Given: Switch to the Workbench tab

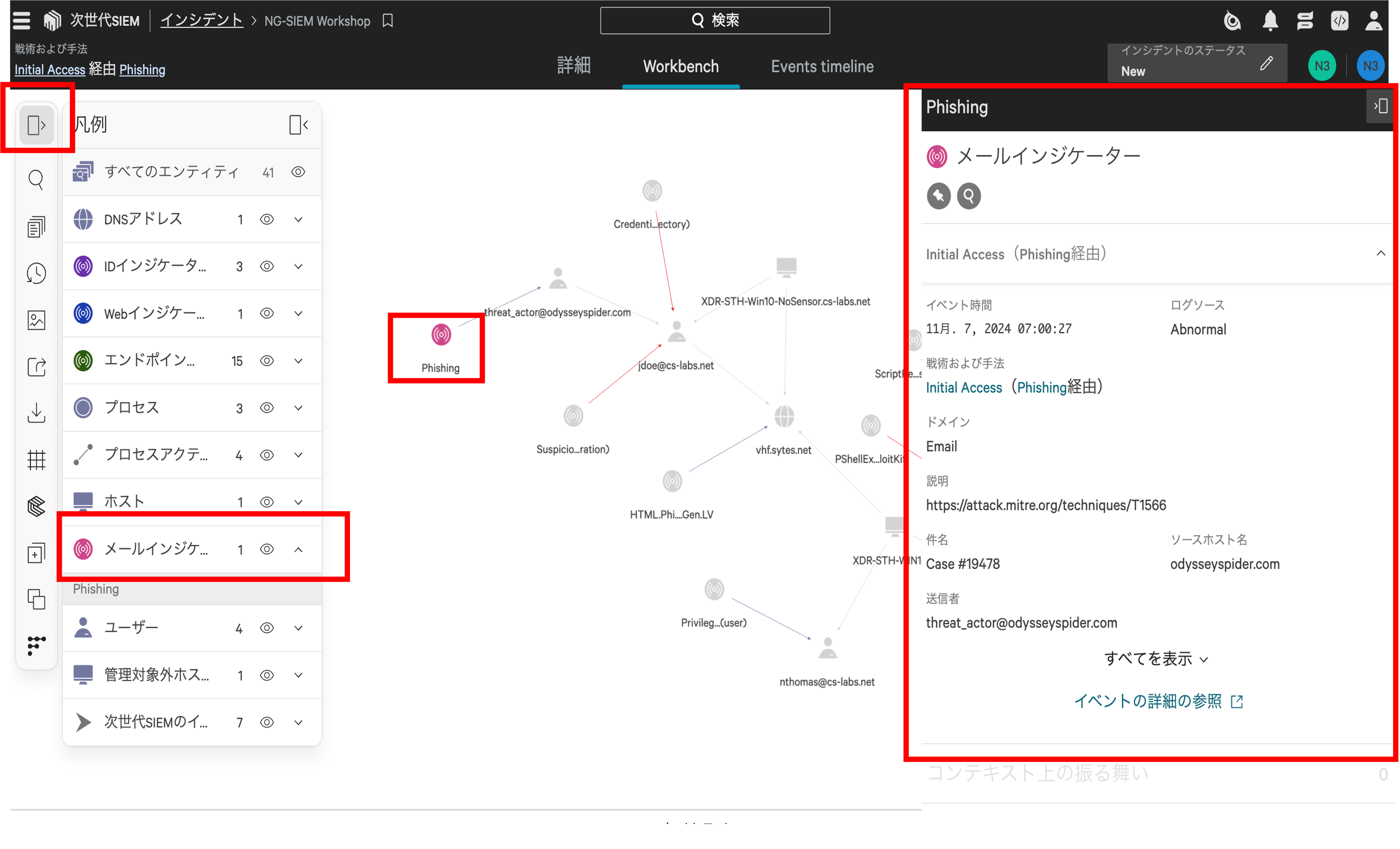Looking at the screenshot, I should click(681, 67).
